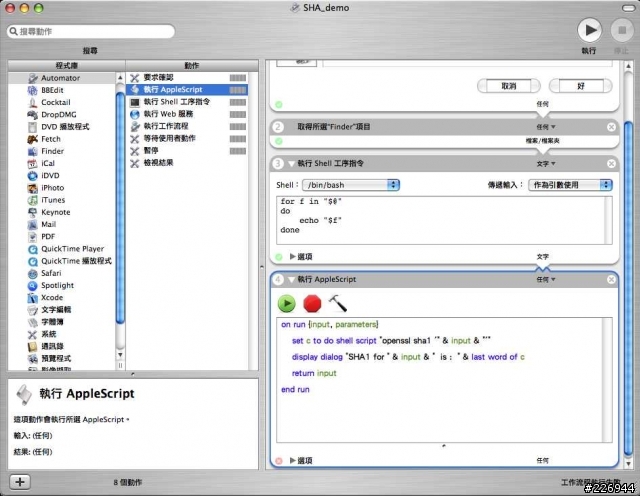Click the Stop workflow button

point(622,30)
